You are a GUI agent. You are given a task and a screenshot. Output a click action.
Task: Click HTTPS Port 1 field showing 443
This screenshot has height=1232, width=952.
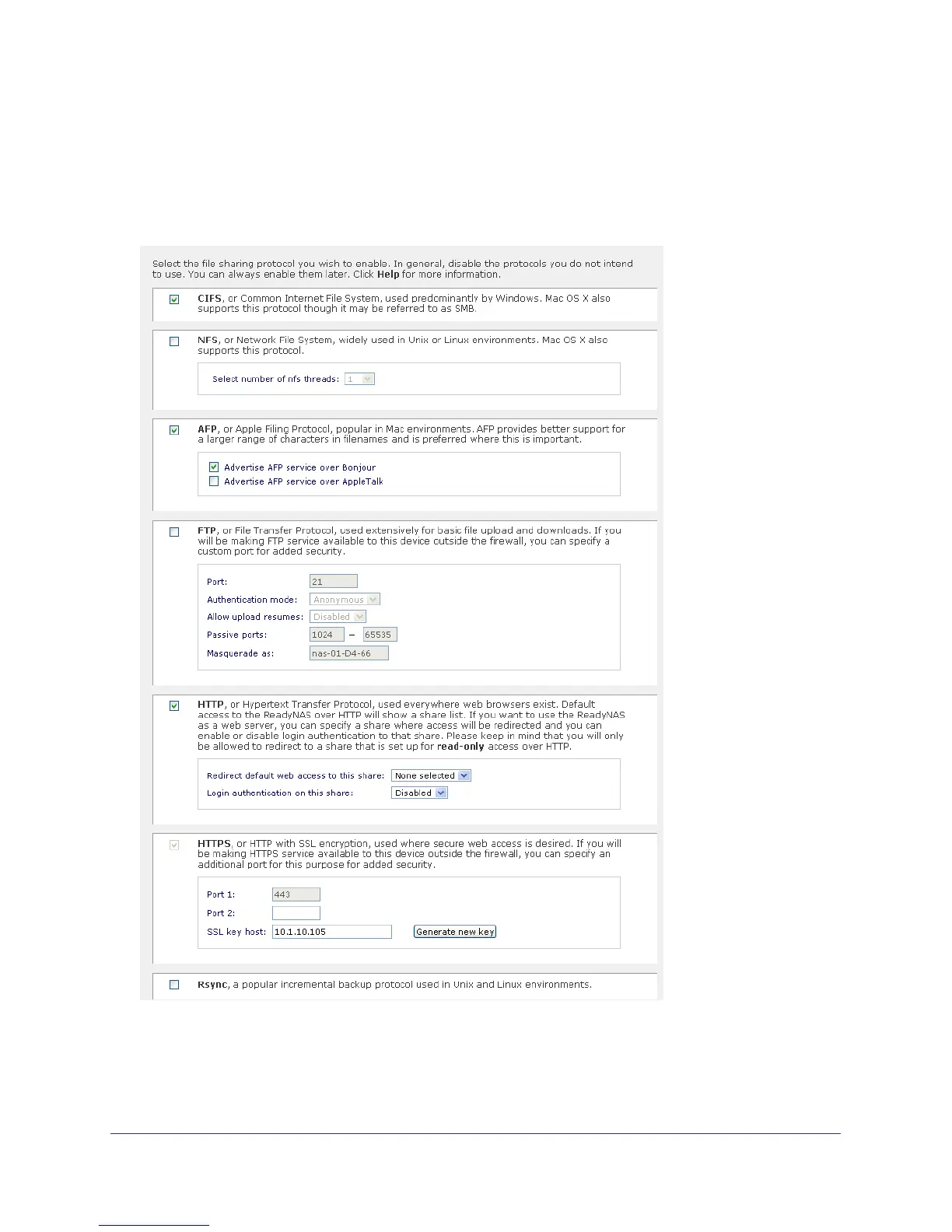296,894
